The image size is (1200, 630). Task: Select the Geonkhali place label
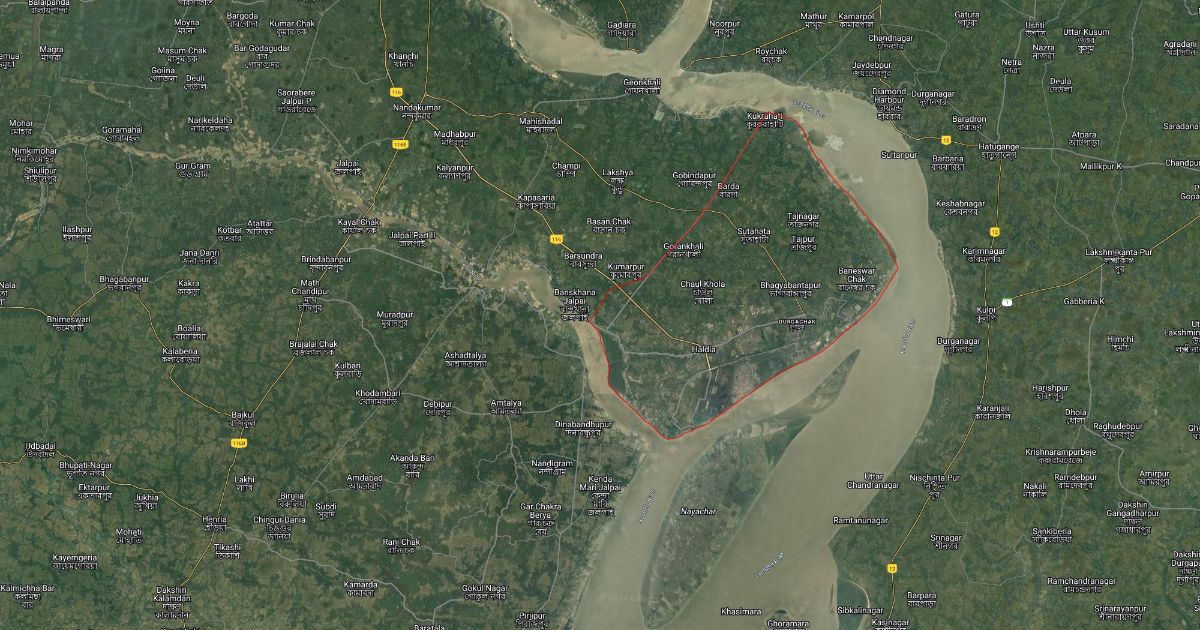coord(643,81)
